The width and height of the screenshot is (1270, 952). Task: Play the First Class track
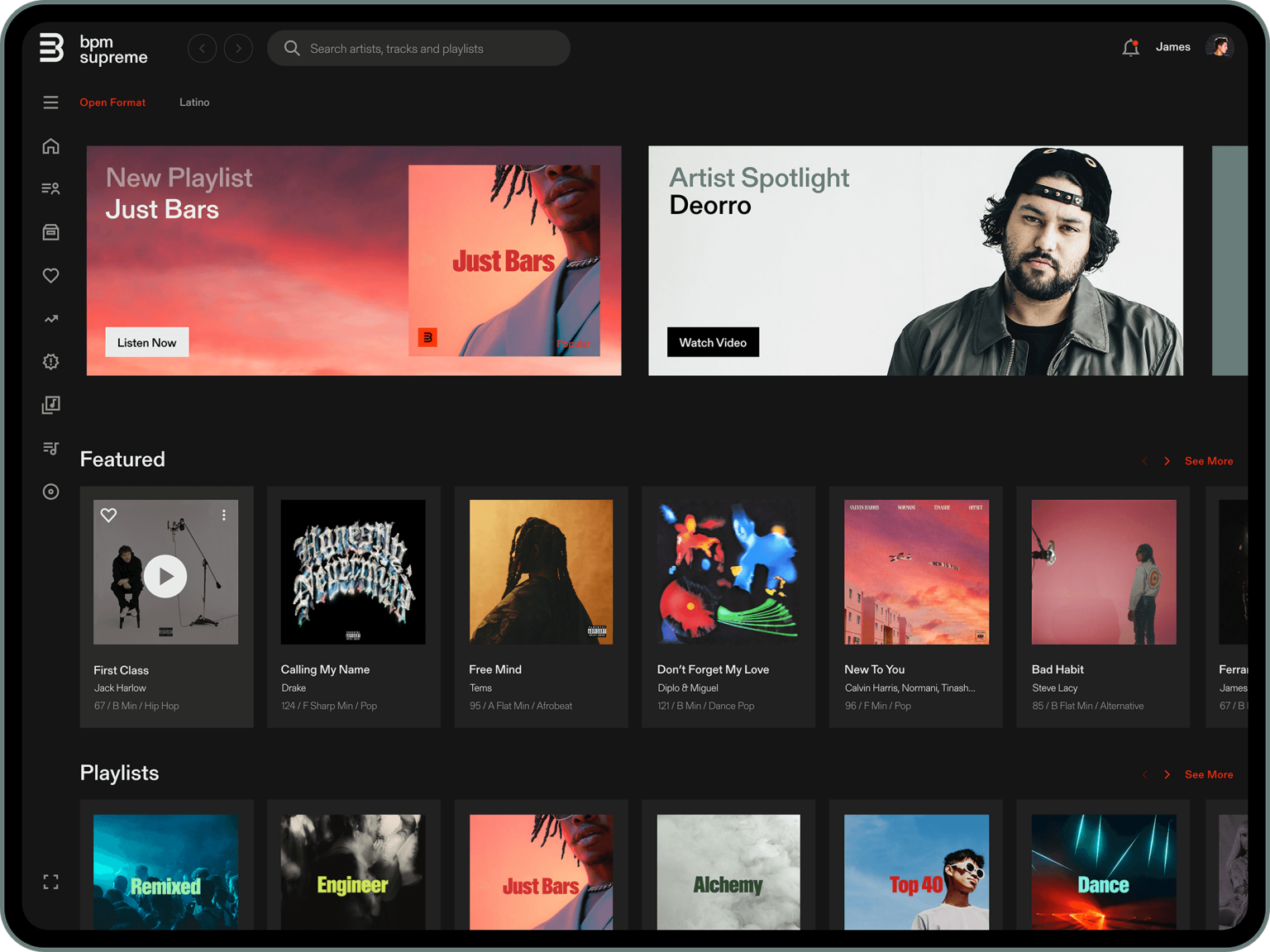165,576
